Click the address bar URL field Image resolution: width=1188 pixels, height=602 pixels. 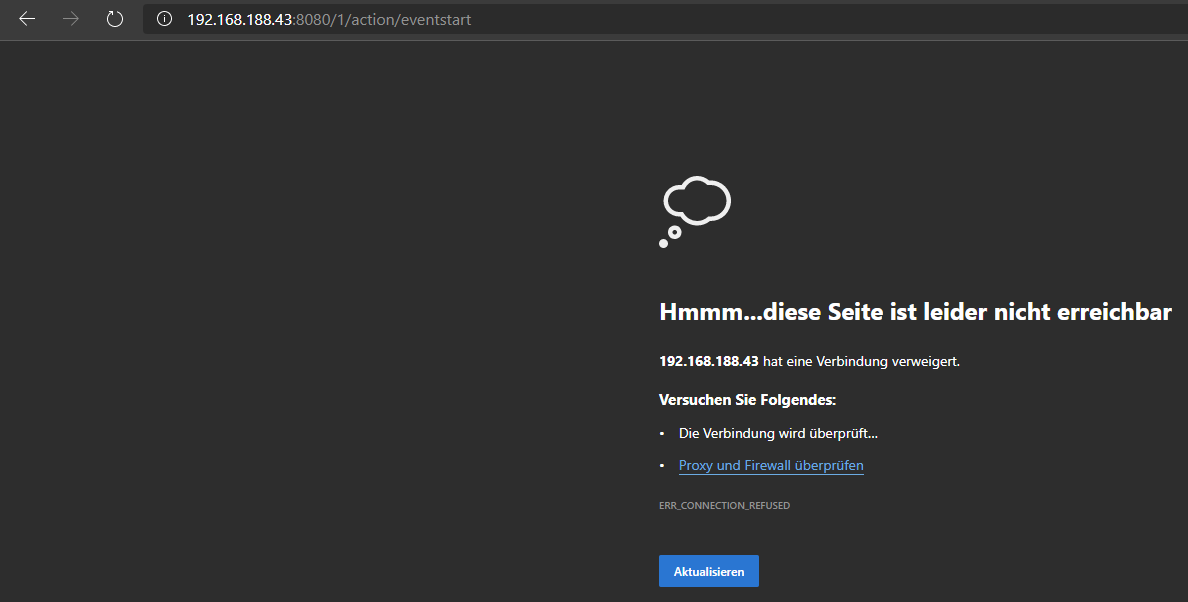(x=665, y=19)
